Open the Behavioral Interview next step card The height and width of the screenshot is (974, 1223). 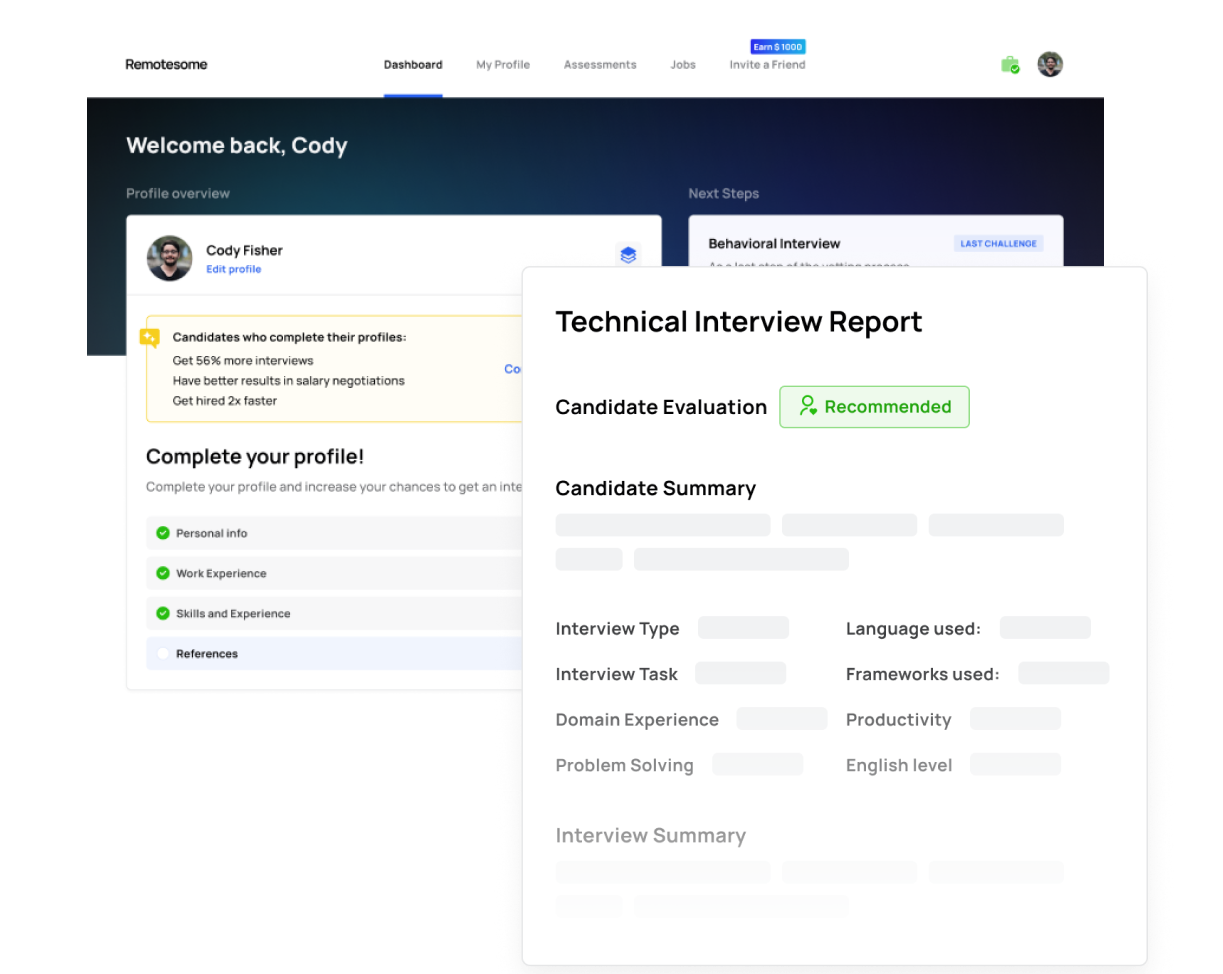(774, 244)
